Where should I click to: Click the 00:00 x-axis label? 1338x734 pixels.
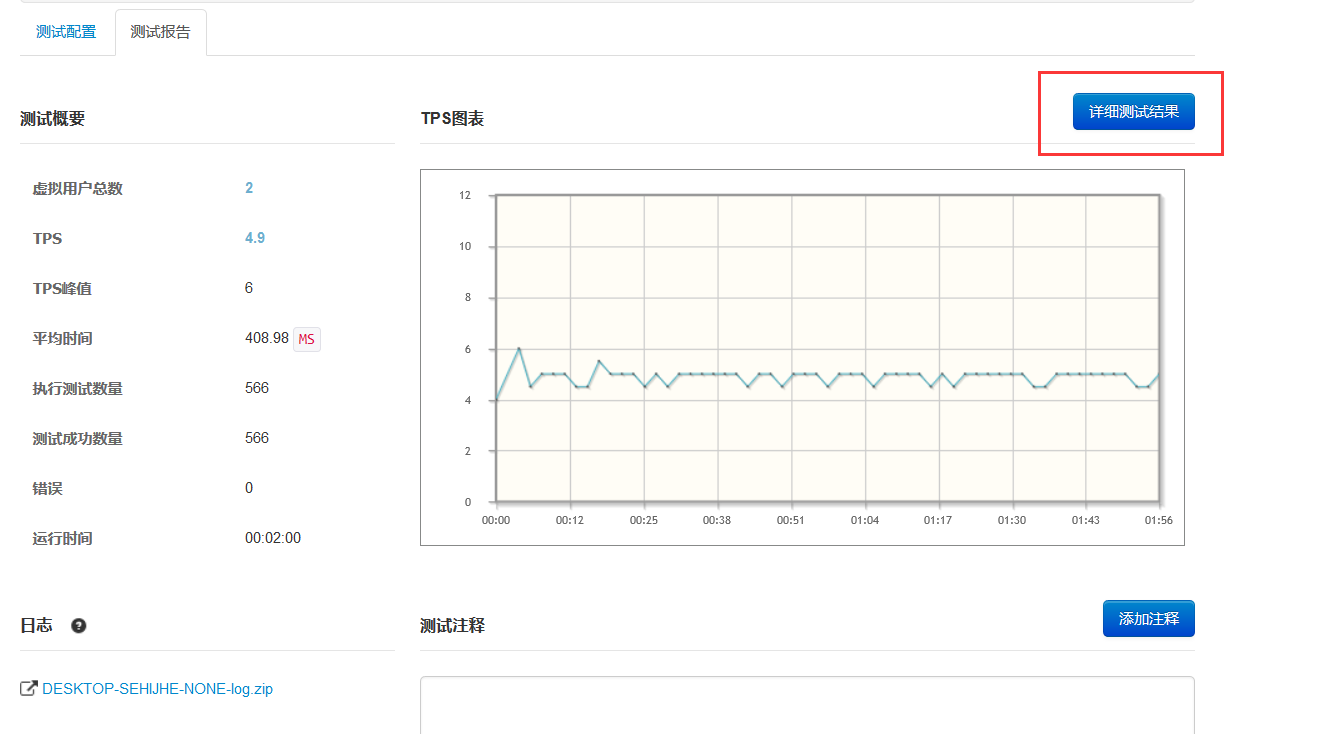pyautogui.click(x=496, y=520)
